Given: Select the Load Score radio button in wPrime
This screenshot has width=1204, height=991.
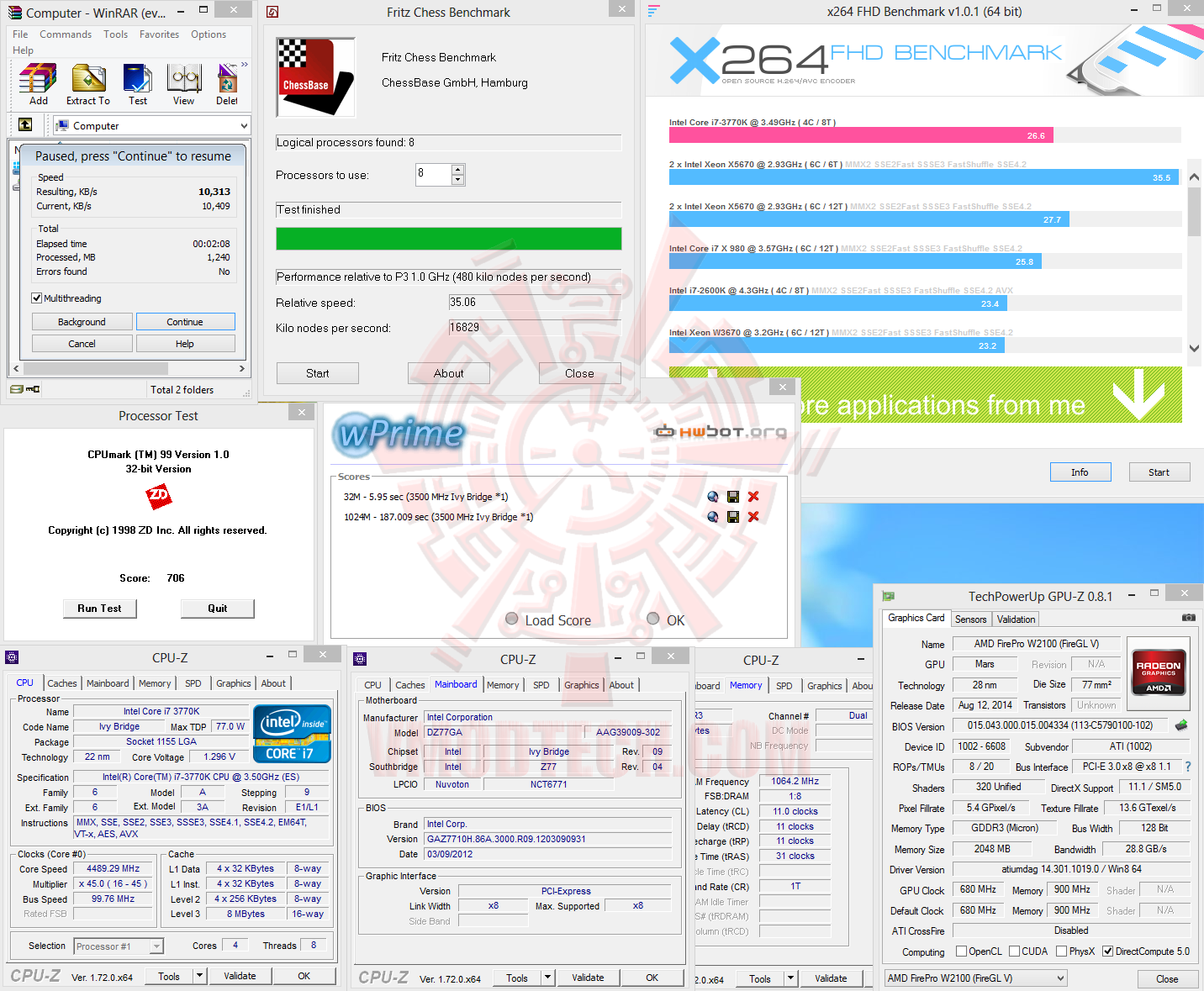Looking at the screenshot, I should pos(511,619).
